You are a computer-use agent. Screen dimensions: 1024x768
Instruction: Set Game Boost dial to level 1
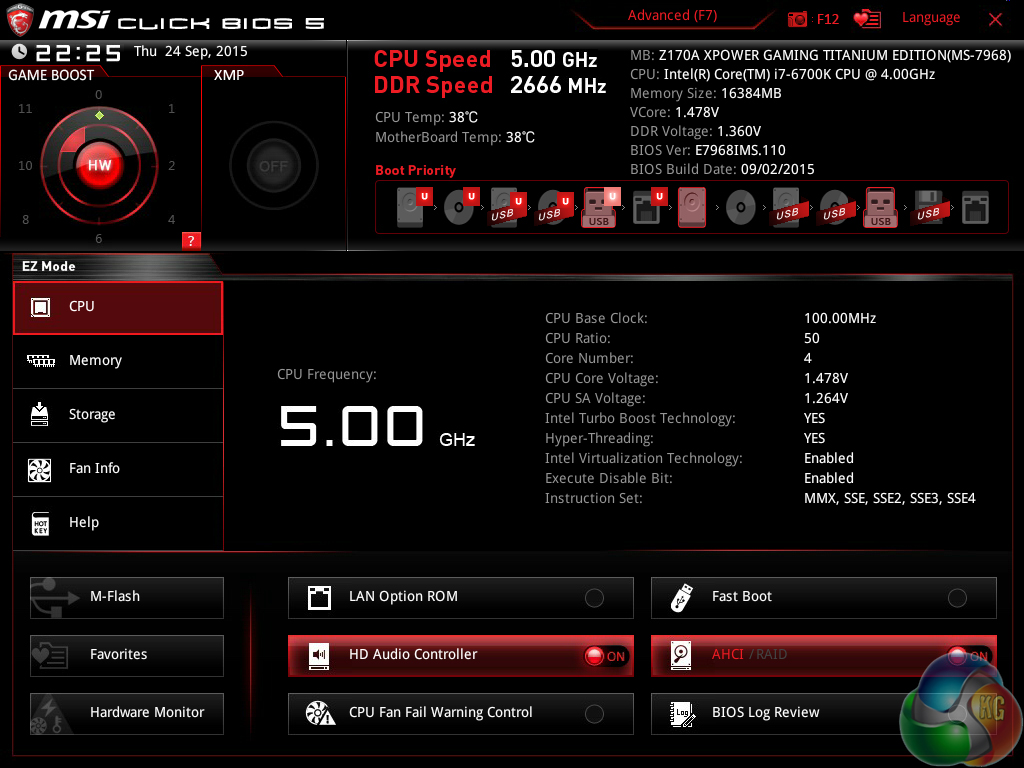click(x=171, y=108)
